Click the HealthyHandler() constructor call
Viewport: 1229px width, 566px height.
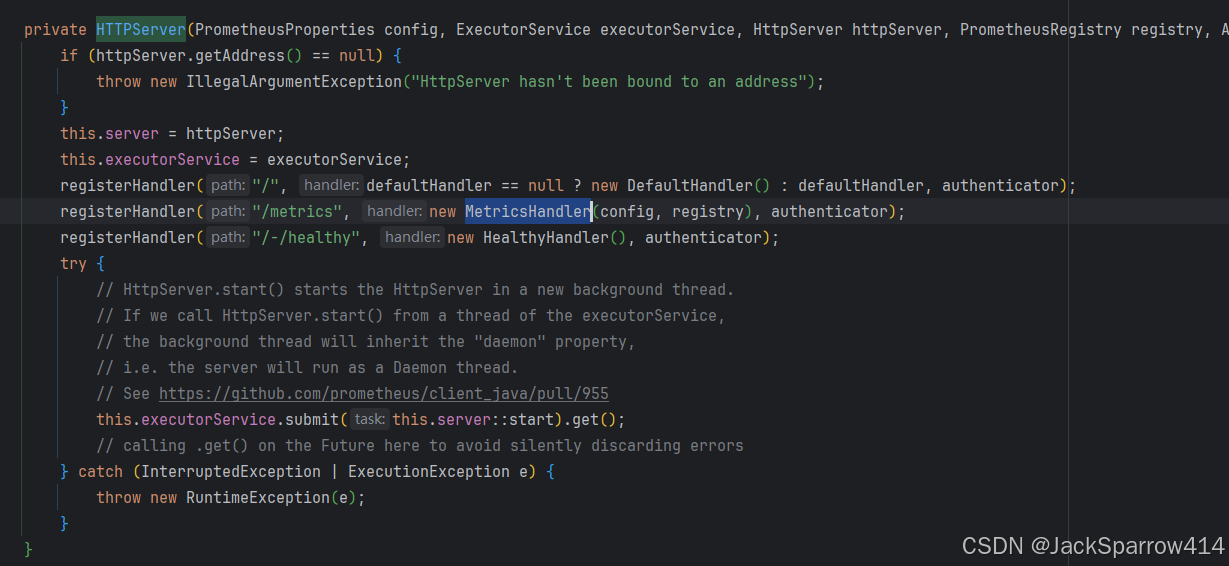click(553, 238)
